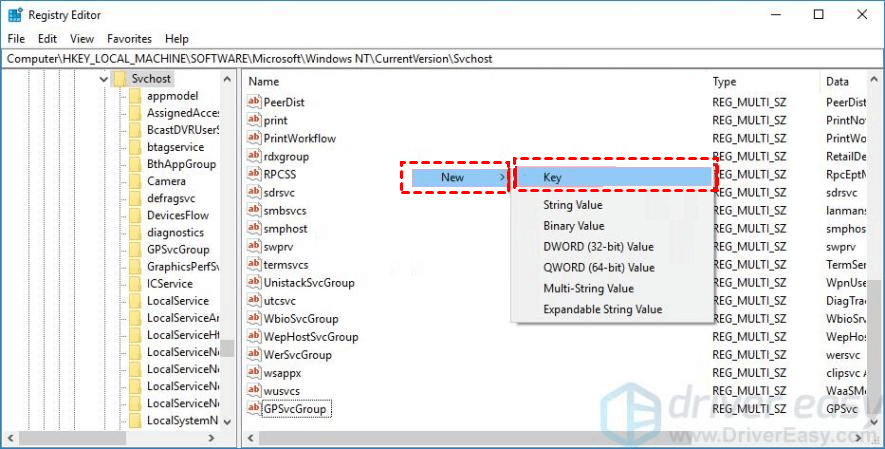Open the Favorites menu
Viewport: 885px width, 449px height.
click(x=129, y=39)
